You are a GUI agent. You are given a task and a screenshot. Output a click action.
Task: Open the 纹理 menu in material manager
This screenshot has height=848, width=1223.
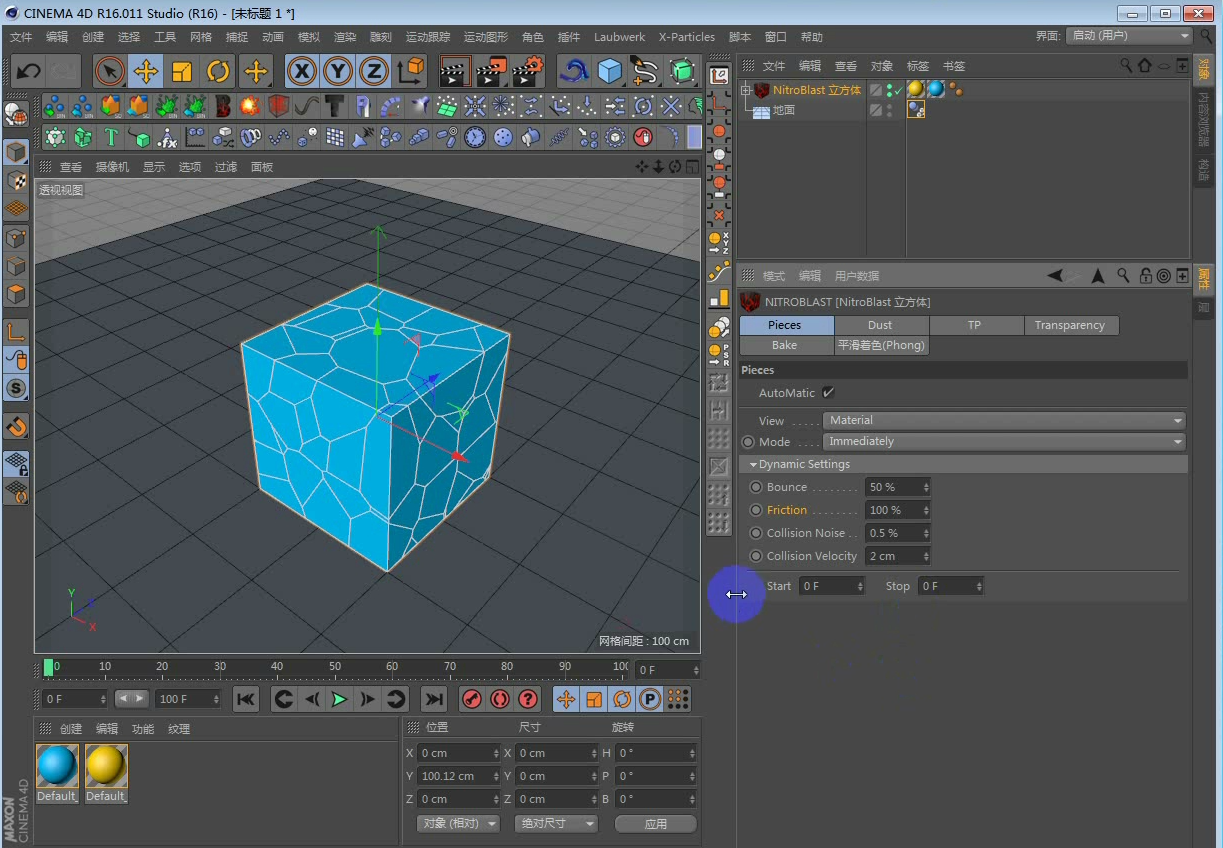pyautogui.click(x=179, y=729)
